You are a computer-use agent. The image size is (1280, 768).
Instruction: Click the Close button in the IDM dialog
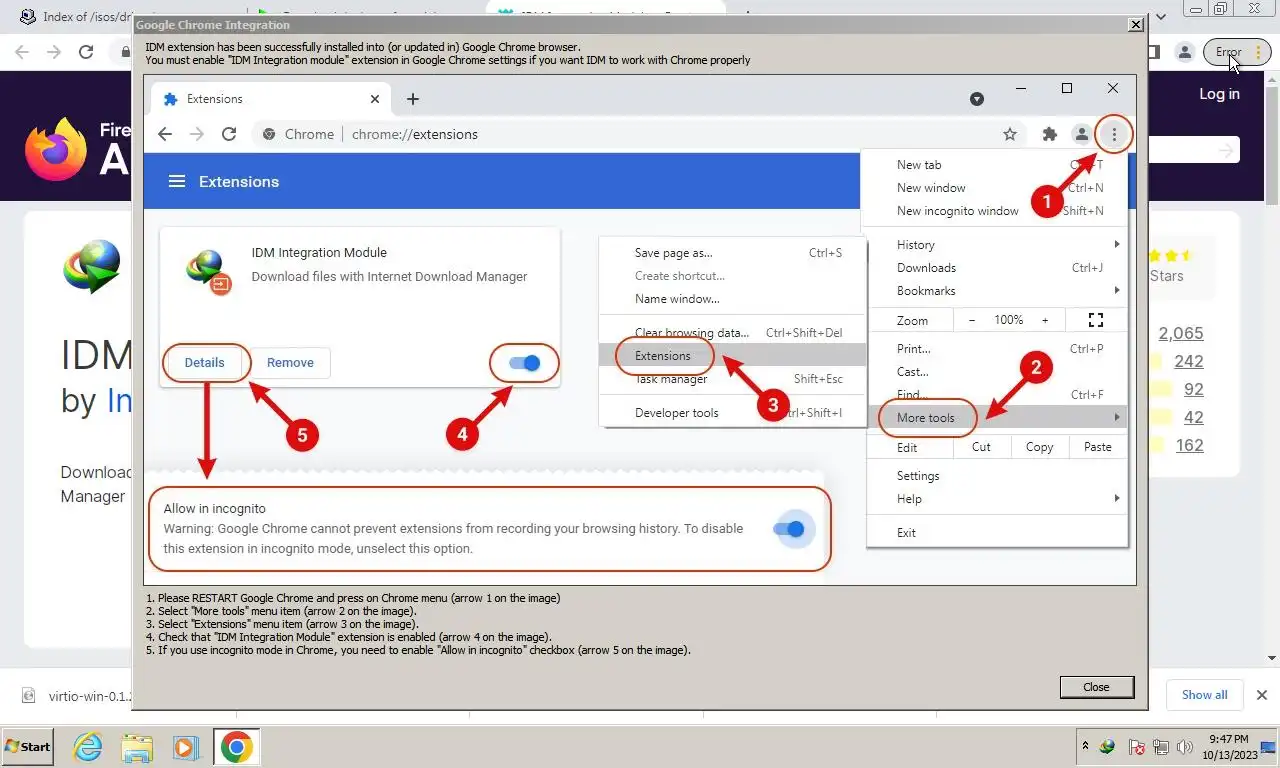click(x=1096, y=687)
